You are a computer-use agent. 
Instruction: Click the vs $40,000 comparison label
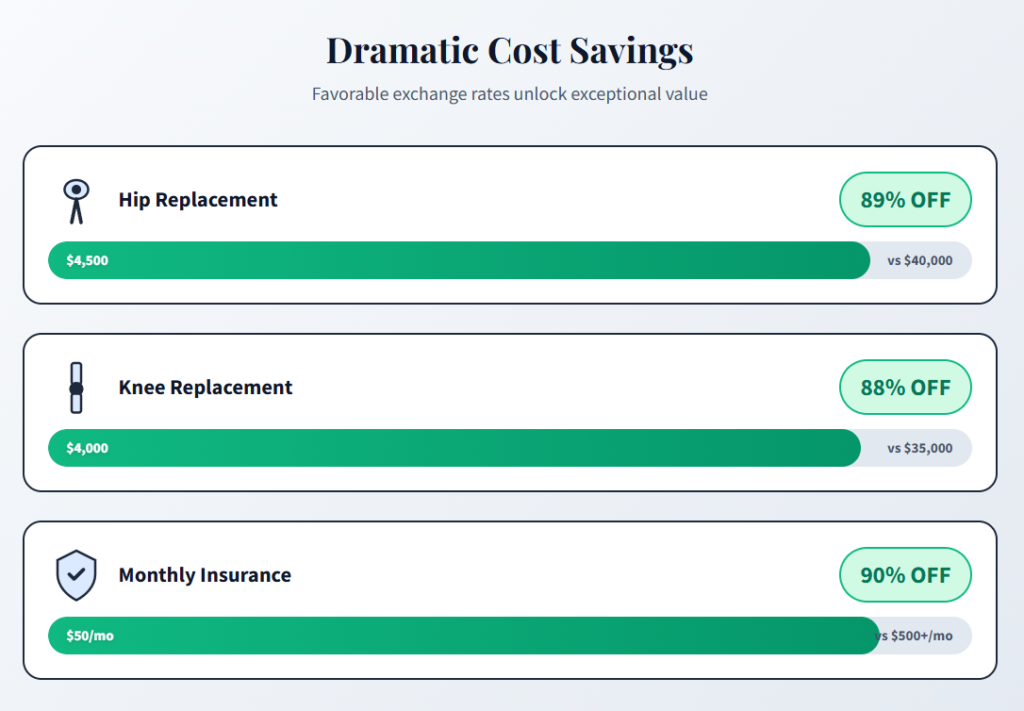tap(920, 260)
